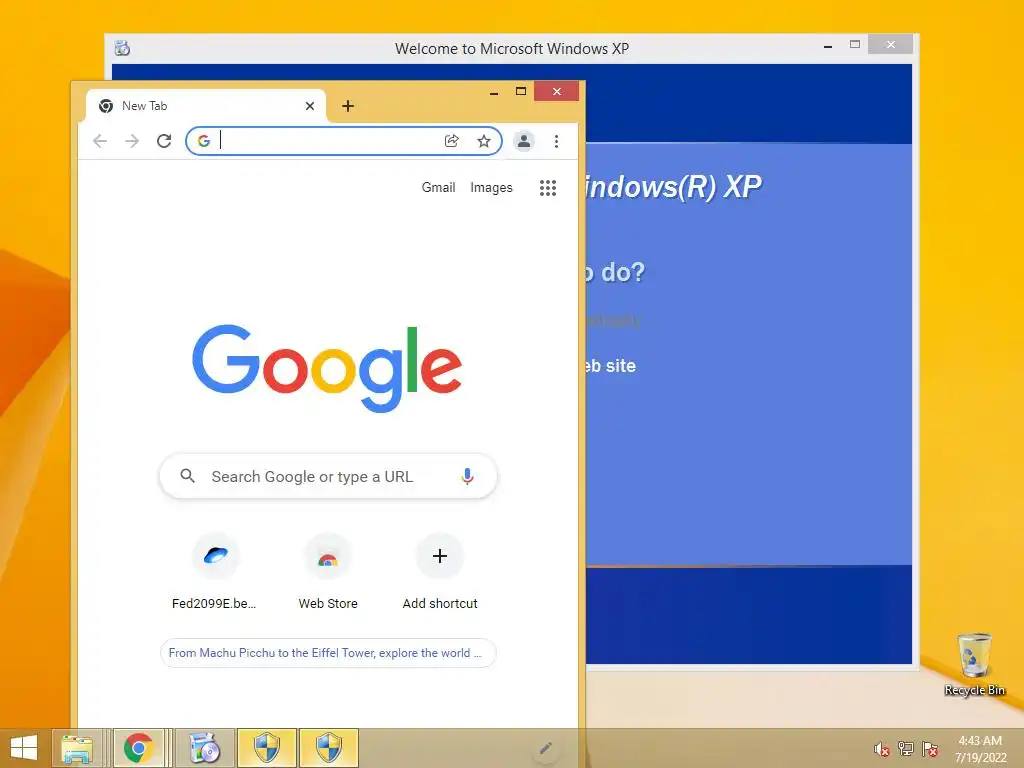Minimize the Welcome to Microsoft Windows XP window
Image resolution: width=1024 pixels, height=768 pixels.
[x=828, y=46]
